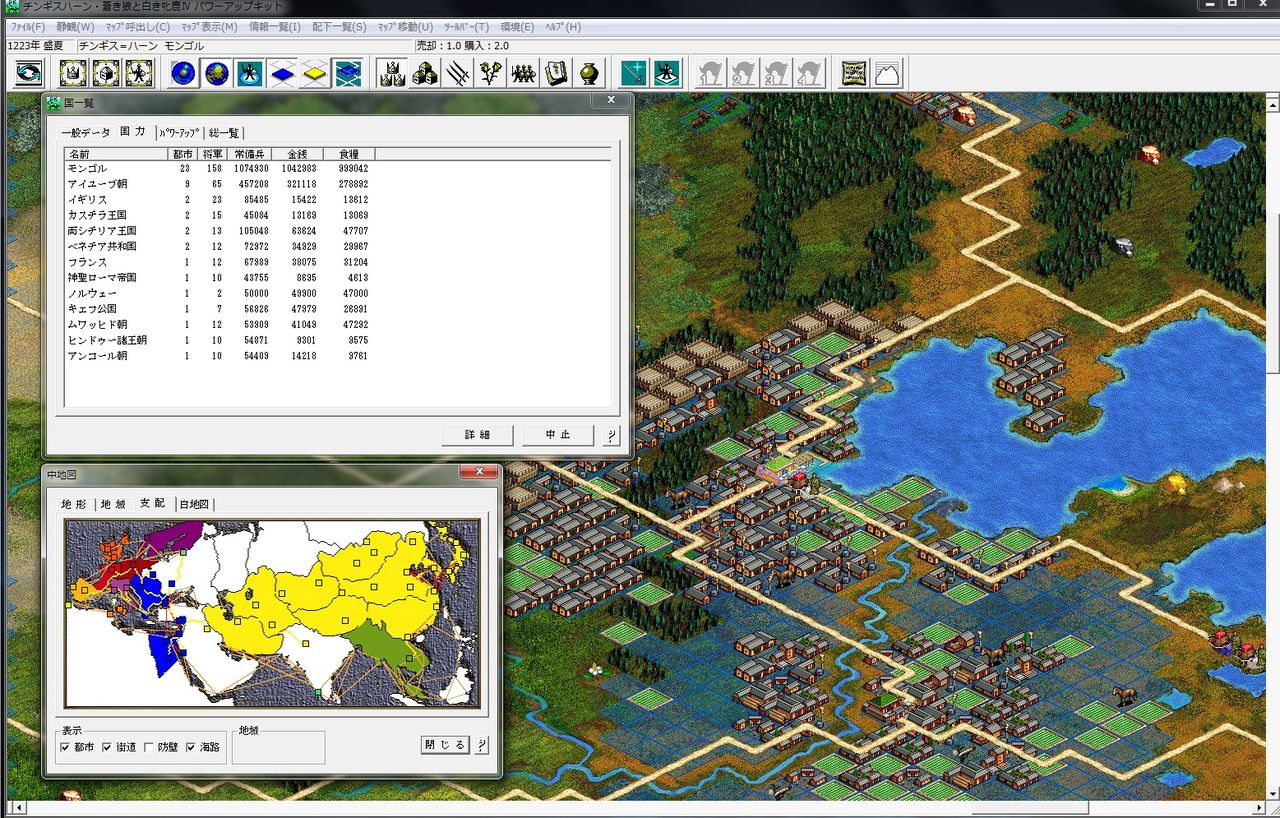Enable the 防壁 display checkbox
Screen dimensions: 1280x818
click(x=161, y=747)
